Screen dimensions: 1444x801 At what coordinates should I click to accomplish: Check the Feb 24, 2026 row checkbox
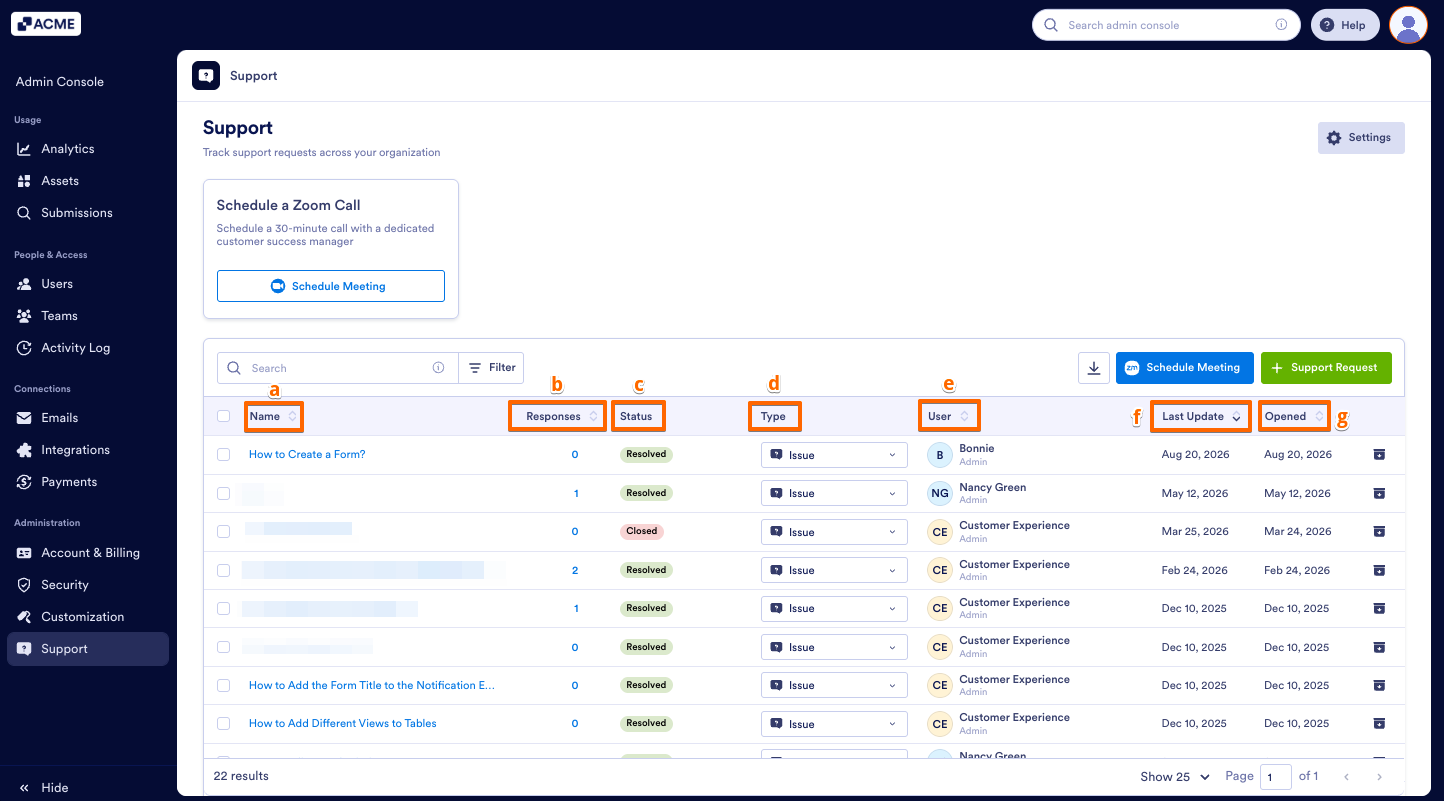[224, 570]
